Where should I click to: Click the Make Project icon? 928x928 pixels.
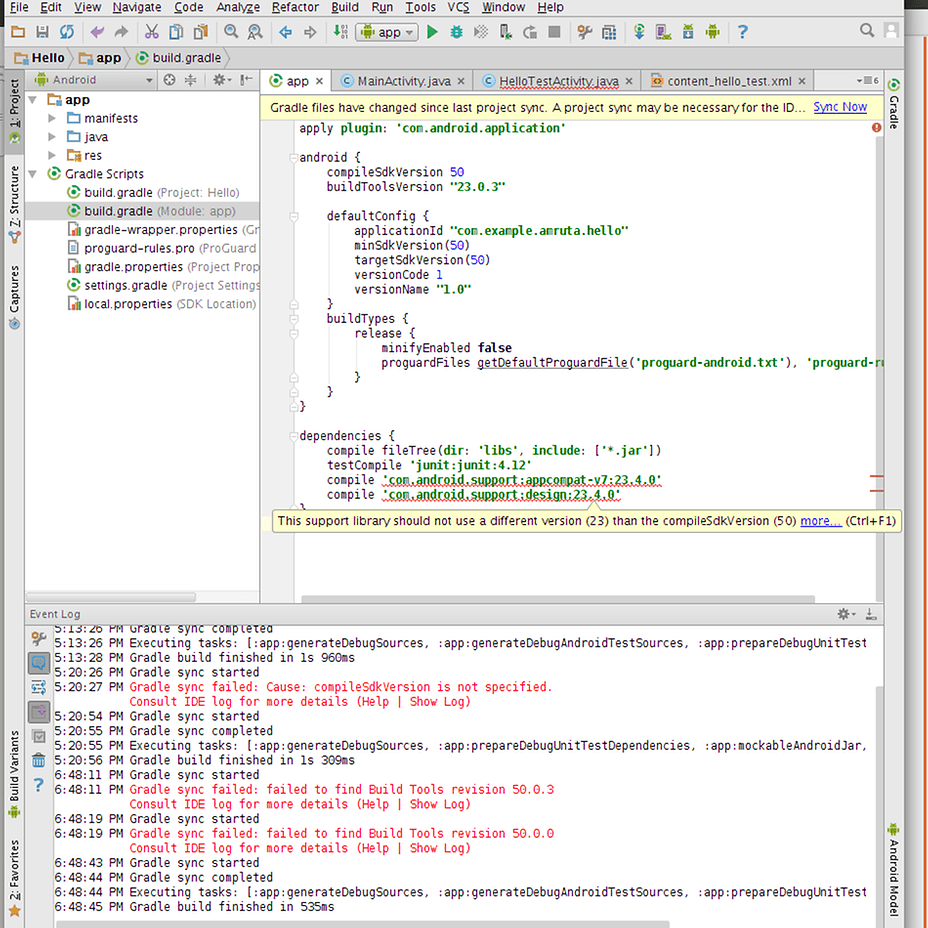pos(340,32)
